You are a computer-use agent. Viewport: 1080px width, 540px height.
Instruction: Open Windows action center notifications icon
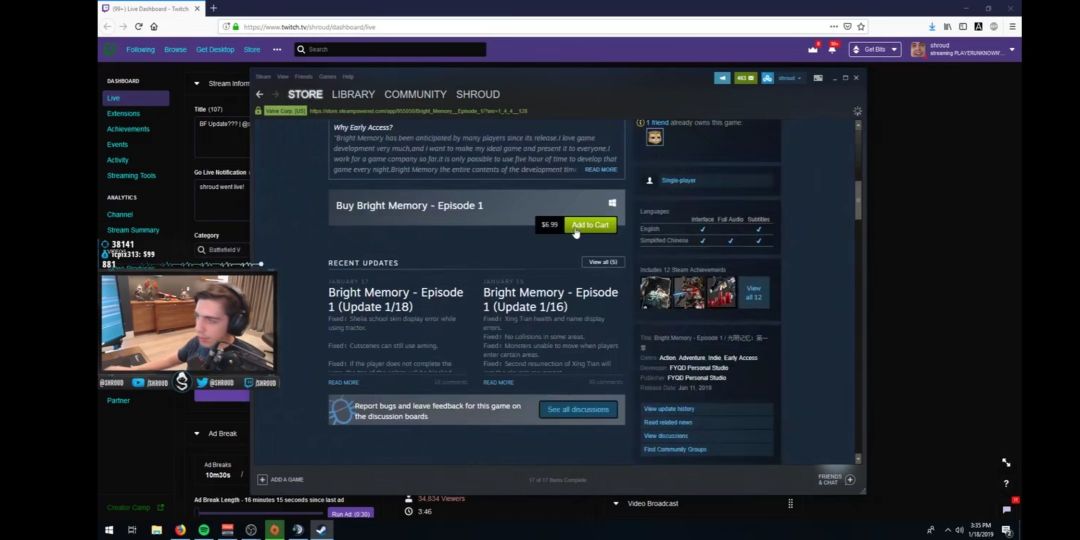(1006, 530)
